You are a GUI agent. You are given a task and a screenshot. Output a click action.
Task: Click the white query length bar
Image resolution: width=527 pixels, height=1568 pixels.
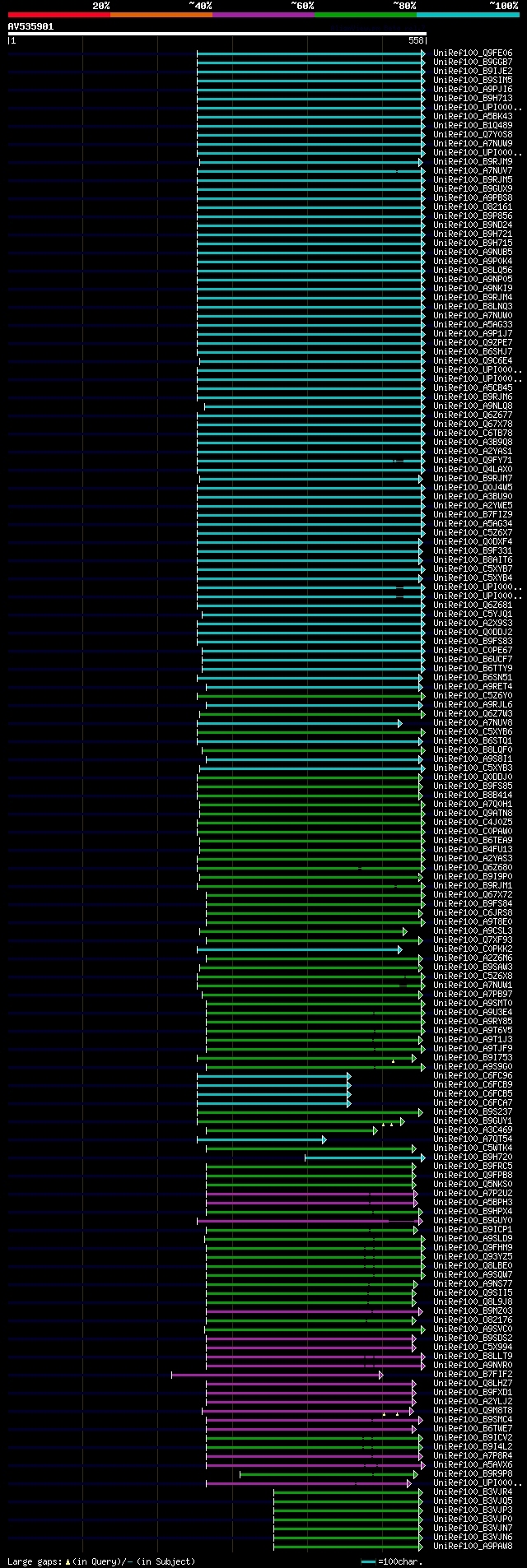coord(217,34)
